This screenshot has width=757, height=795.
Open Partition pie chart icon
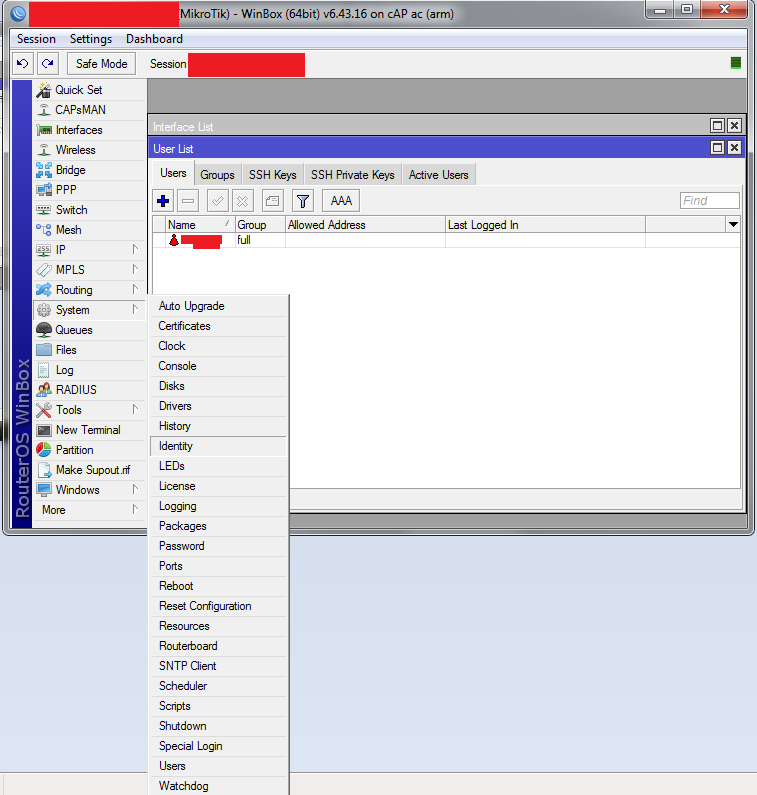point(44,450)
